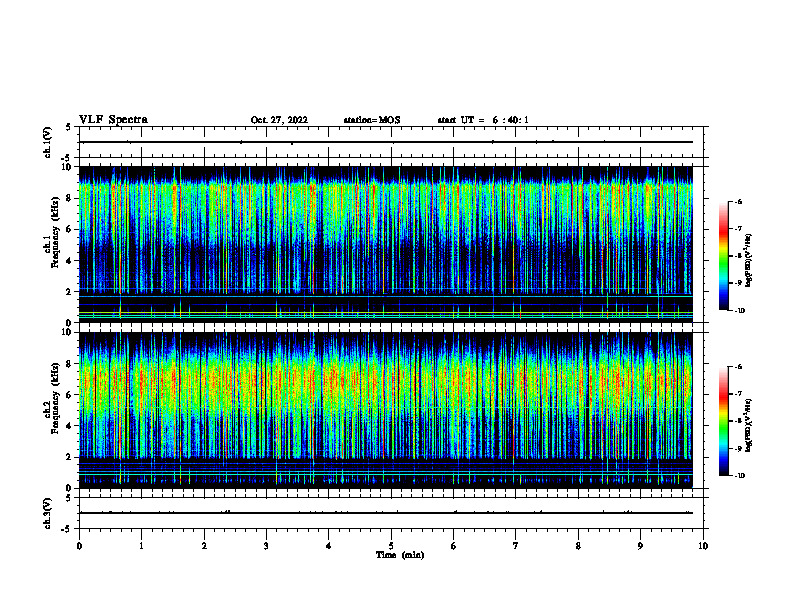The width and height of the screenshot is (792, 612).
Task: Click the ch.1 spectrogram colorbar
Action: 724,256
